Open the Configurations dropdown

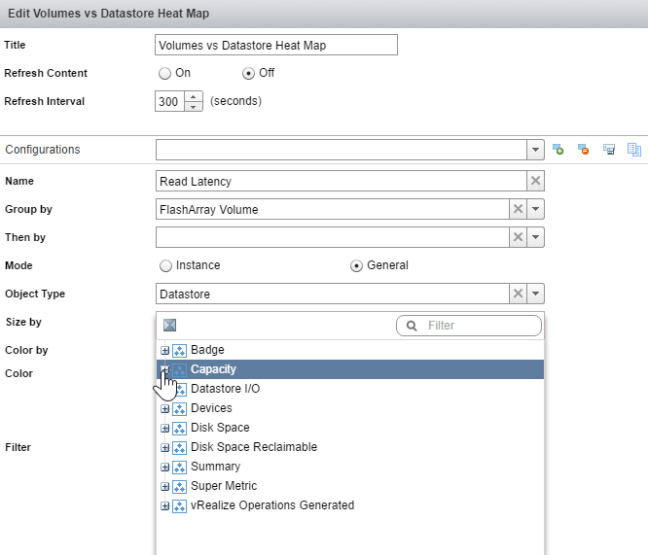[x=536, y=150]
